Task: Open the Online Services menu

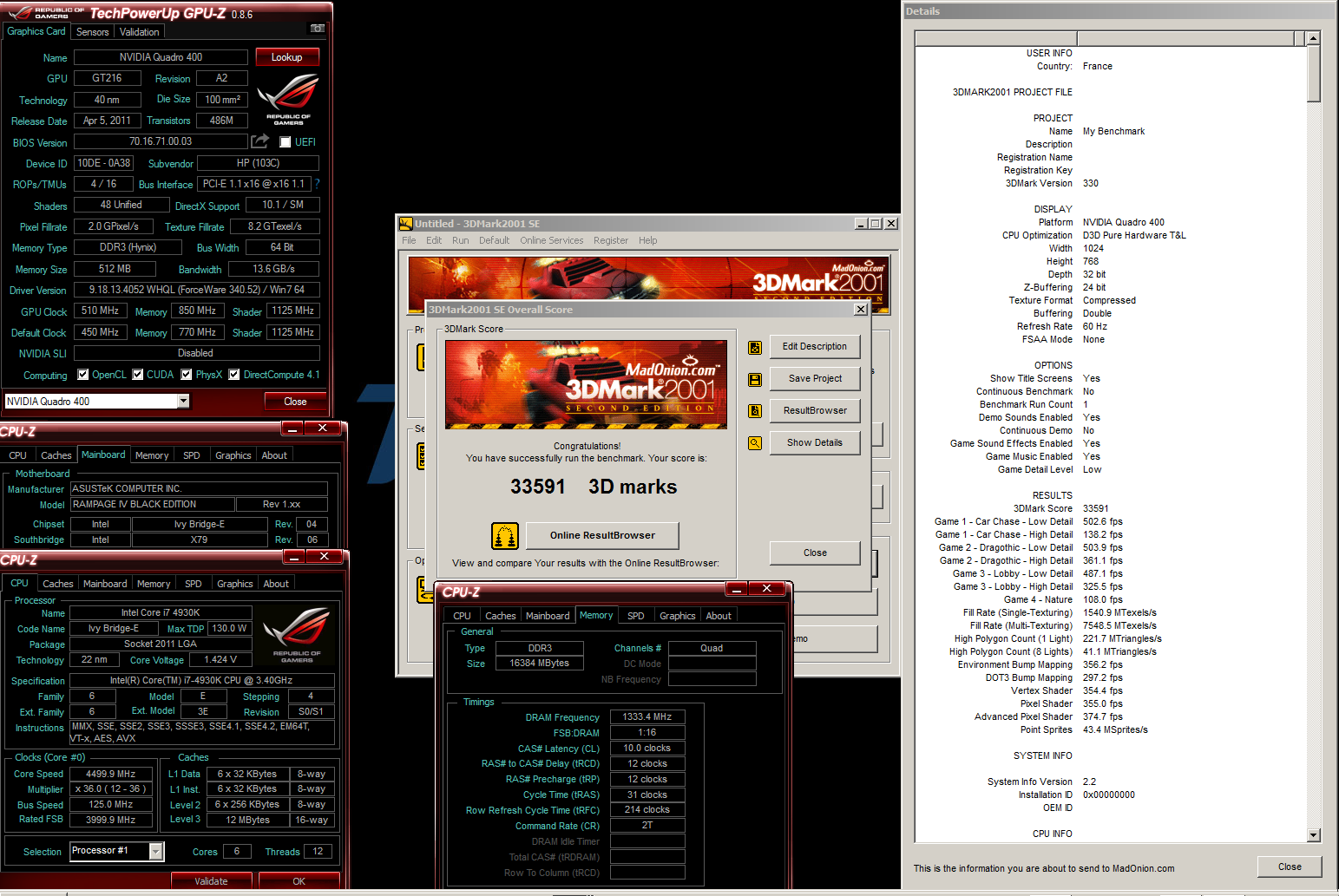Action: tap(552, 240)
